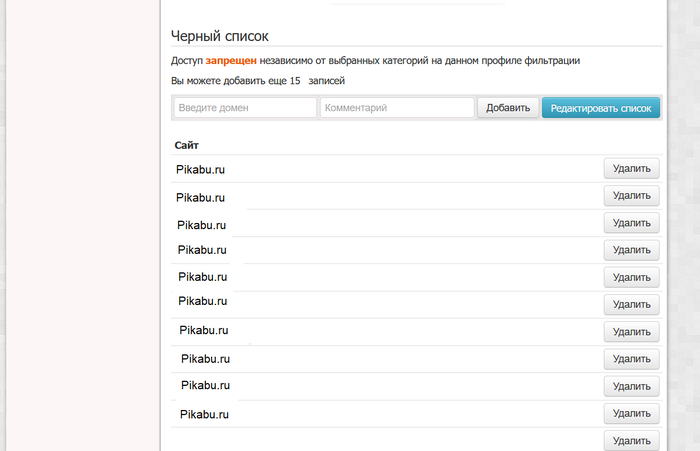
Task: Click into the 'Комментарий' text field
Action: (x=397, y=108)
